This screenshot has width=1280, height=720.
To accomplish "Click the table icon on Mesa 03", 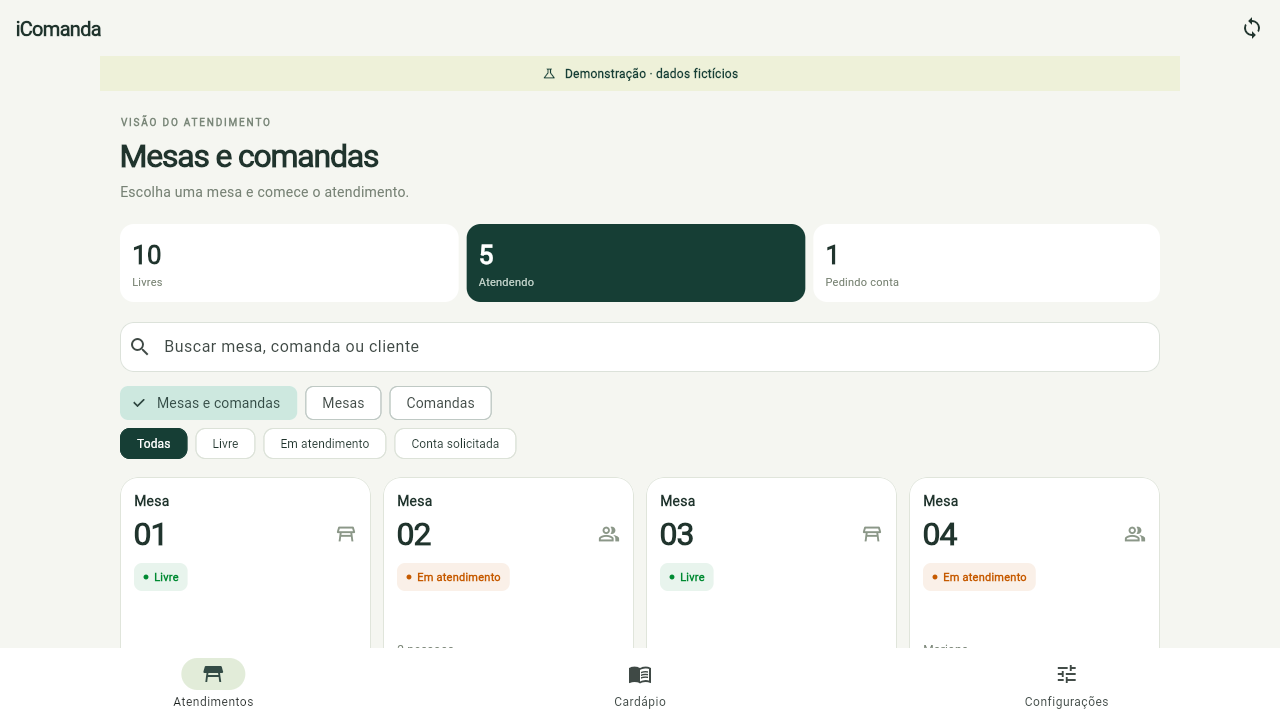I will click(x=872, y=534).
